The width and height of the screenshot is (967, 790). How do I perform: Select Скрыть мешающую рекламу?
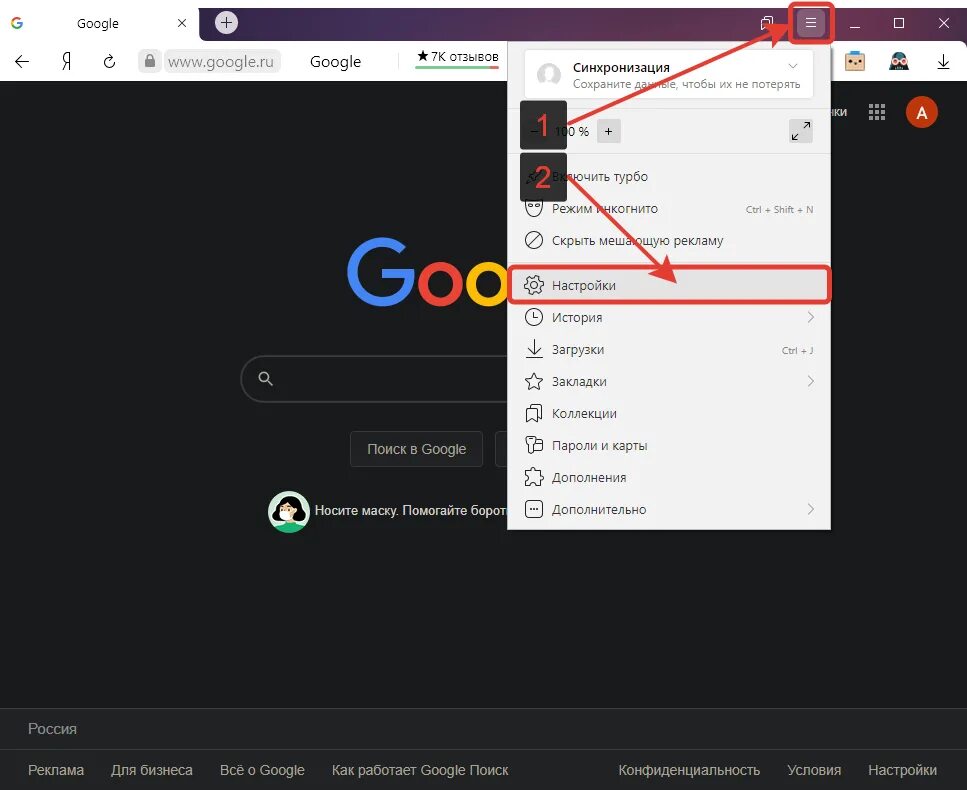[669, 241]
